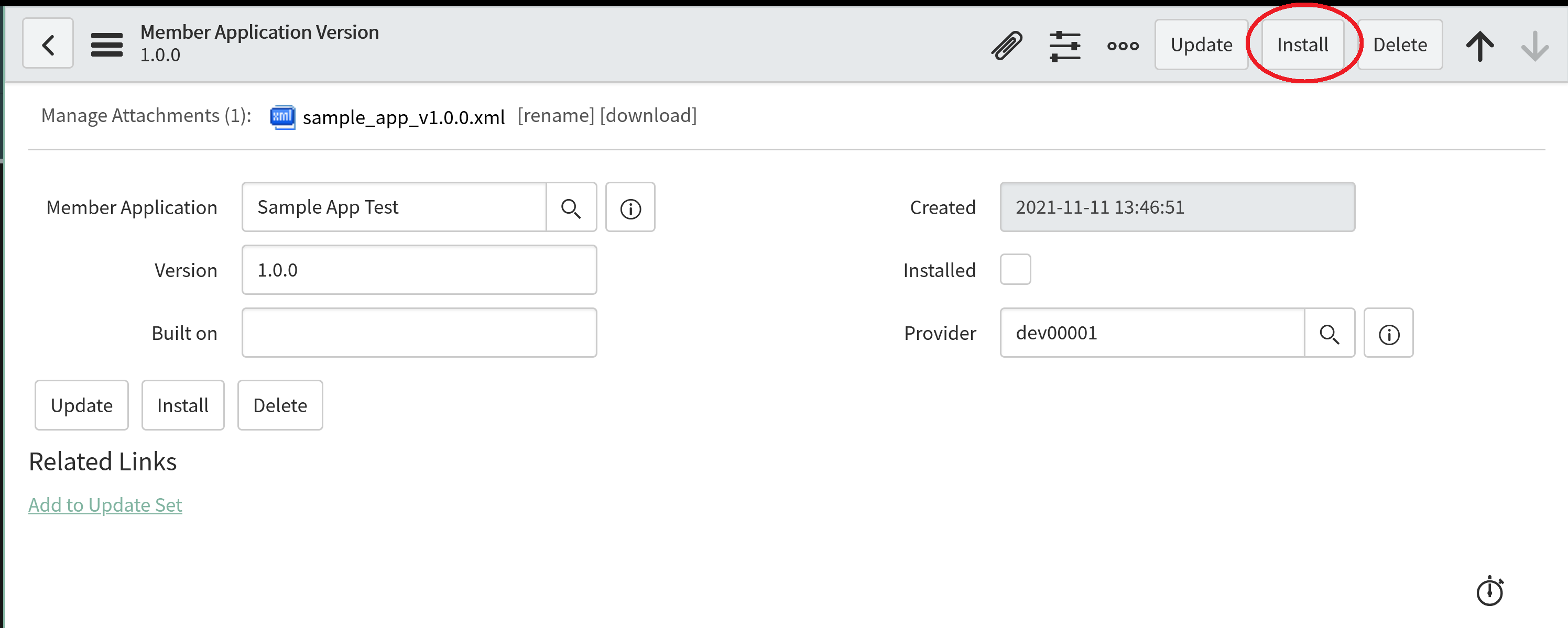Click the rename attachment link
The height and width of the screenshot is (628, 1568).
pos(555,116)
